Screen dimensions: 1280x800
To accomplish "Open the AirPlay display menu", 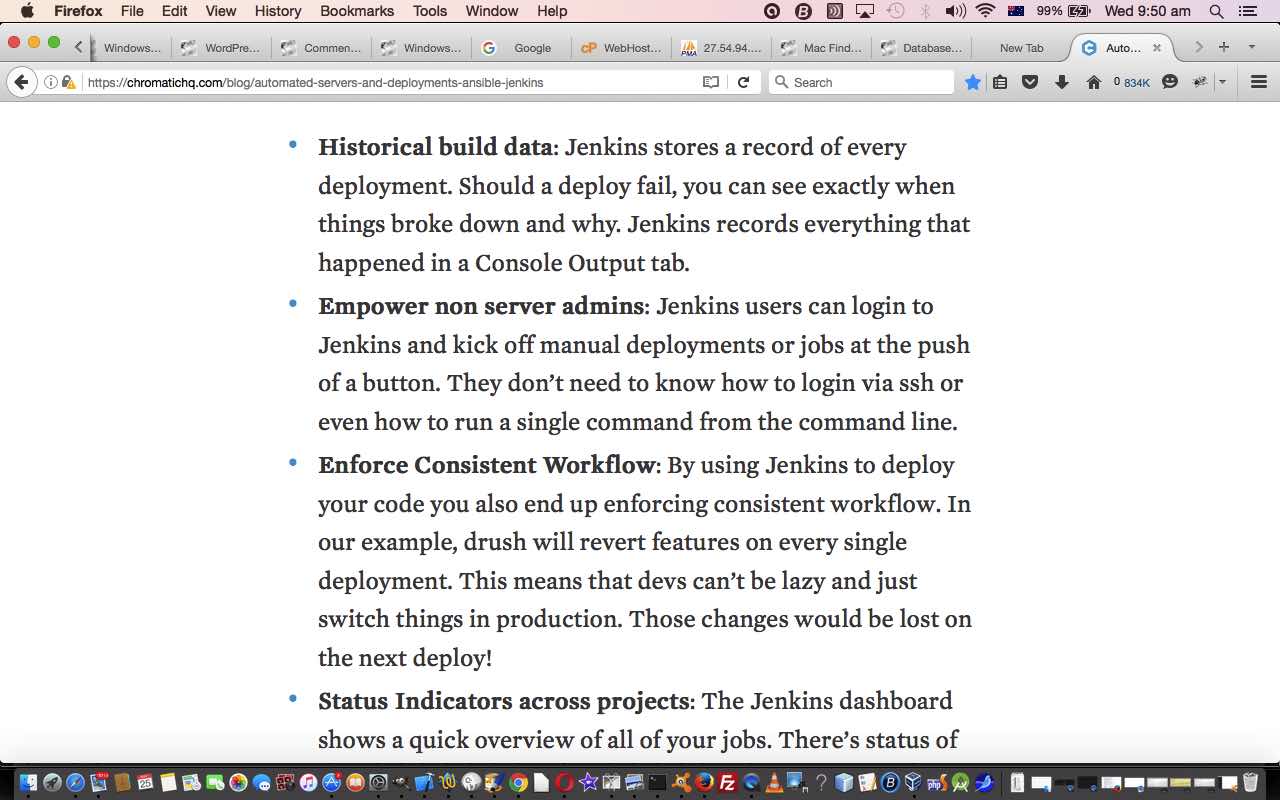I will click(x=865, y=11).
